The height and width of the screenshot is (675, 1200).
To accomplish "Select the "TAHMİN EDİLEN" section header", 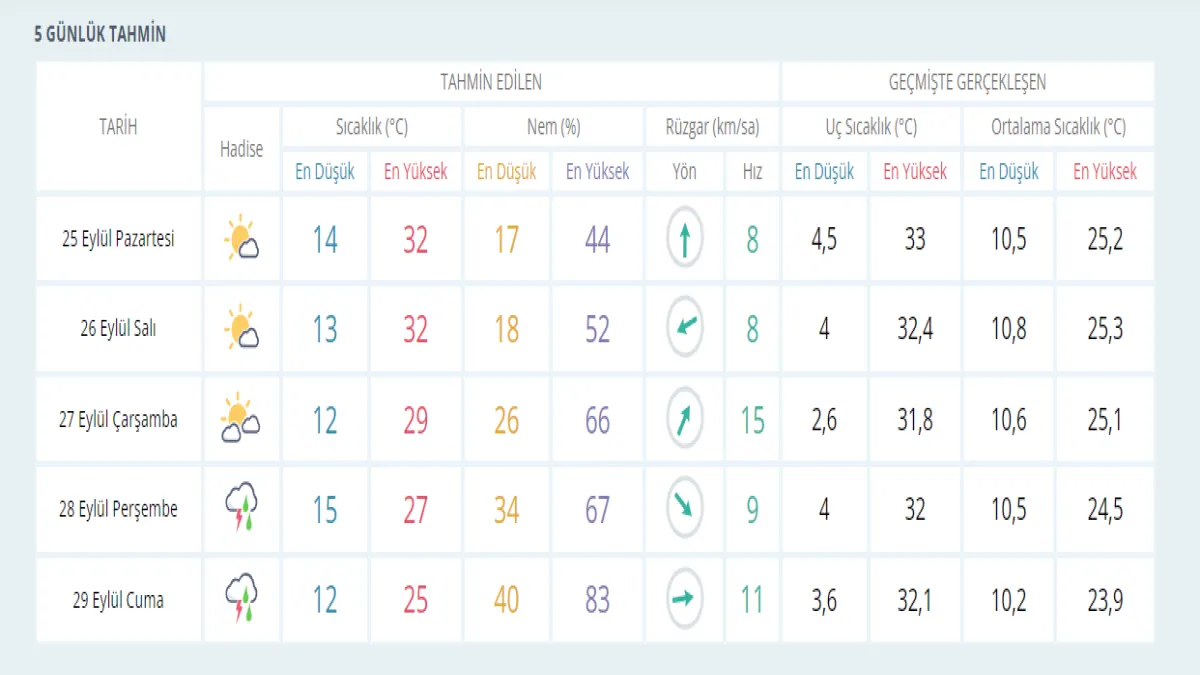I will [x=491, y=82].
